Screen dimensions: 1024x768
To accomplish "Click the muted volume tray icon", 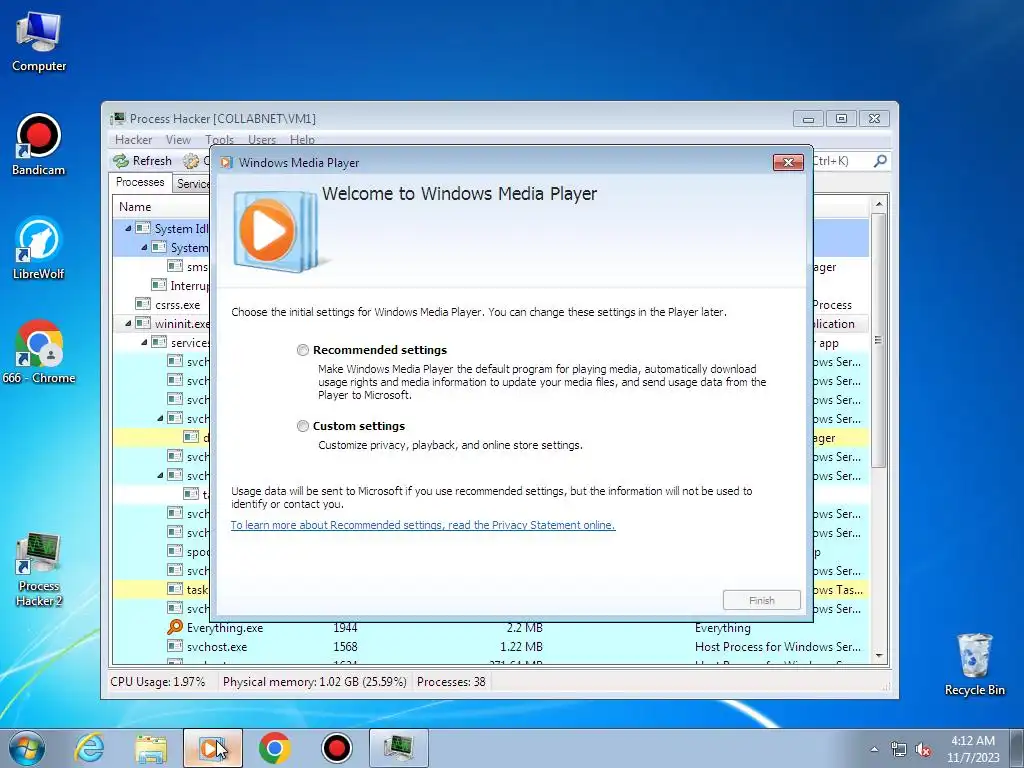I will [923, 750].
